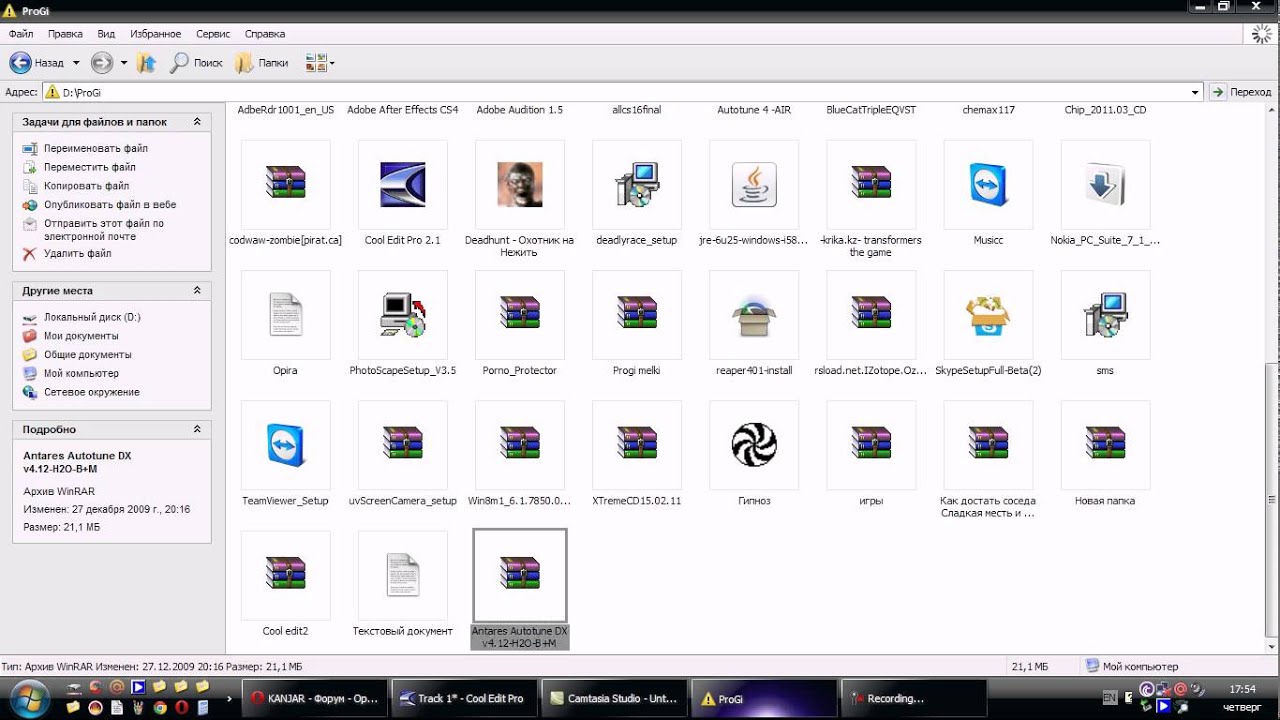Open the Файл menu

coord(21,34)
